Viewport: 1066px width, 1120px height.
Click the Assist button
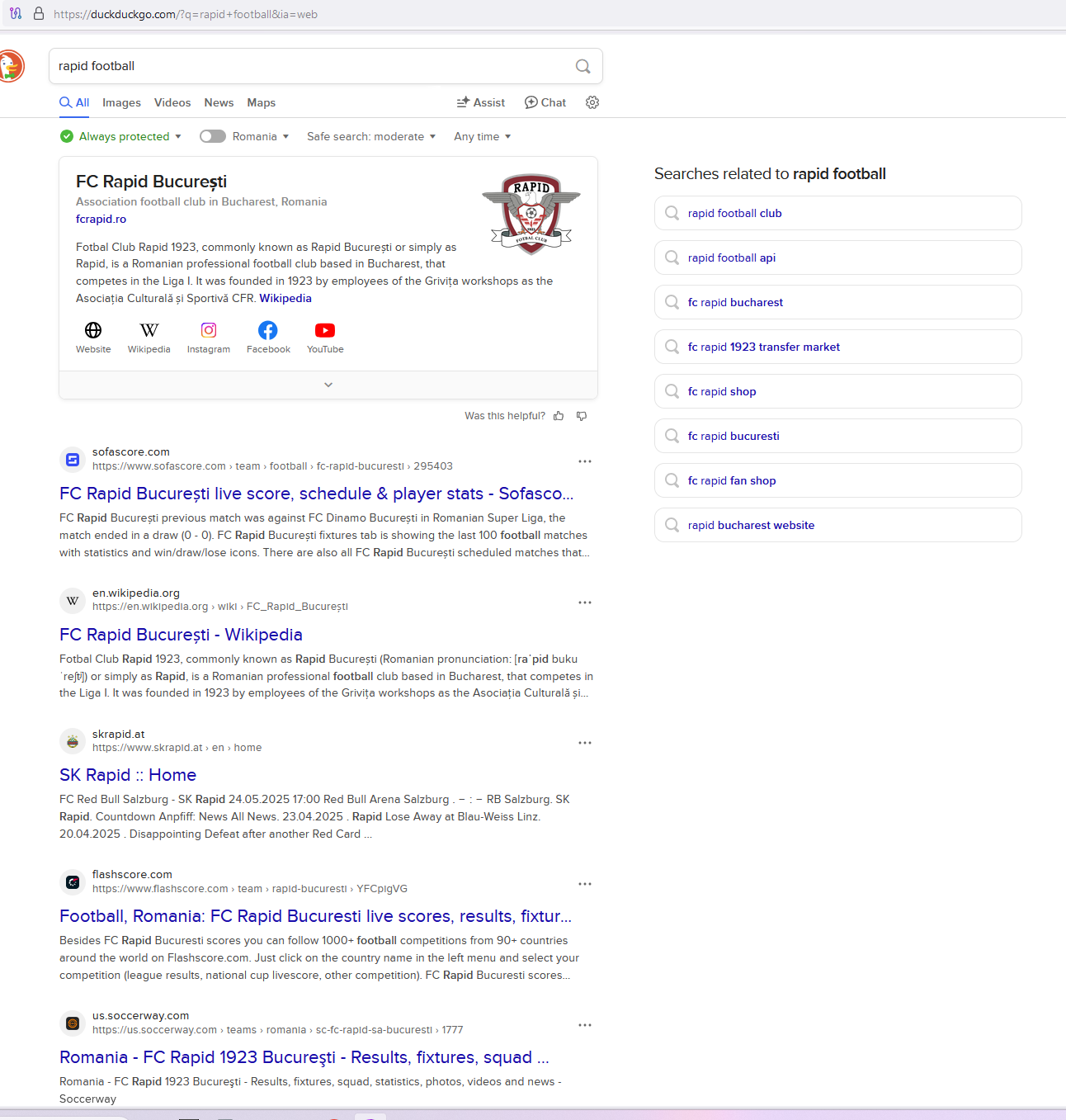click(x=481, y=102)
